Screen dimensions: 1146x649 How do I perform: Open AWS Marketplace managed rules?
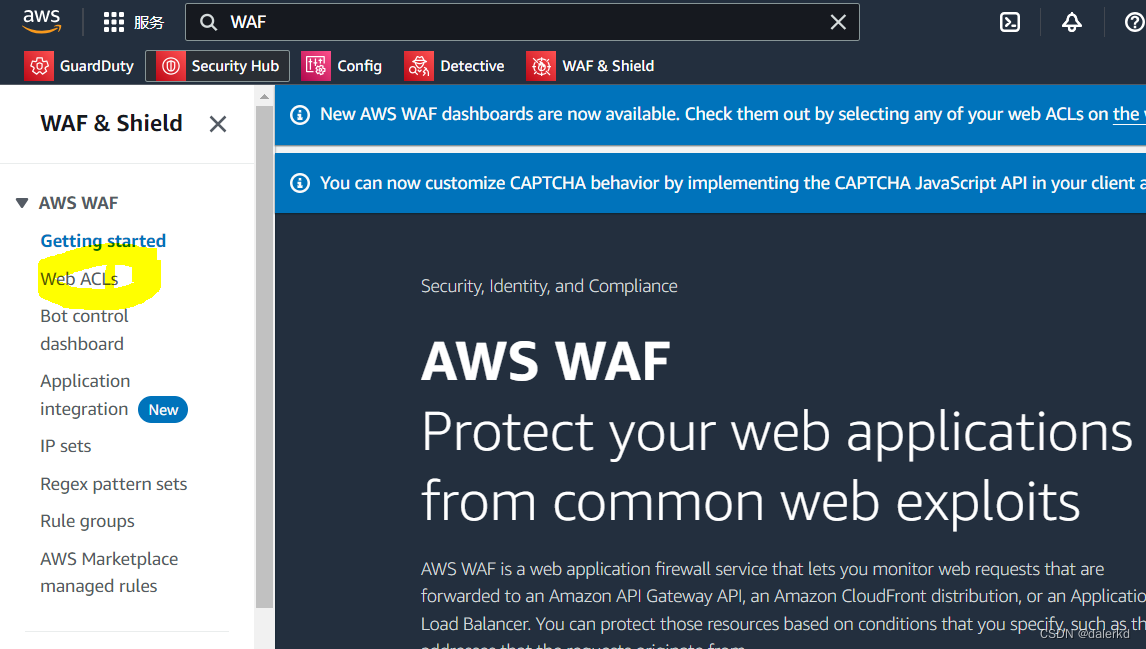[x=109, y=572]
